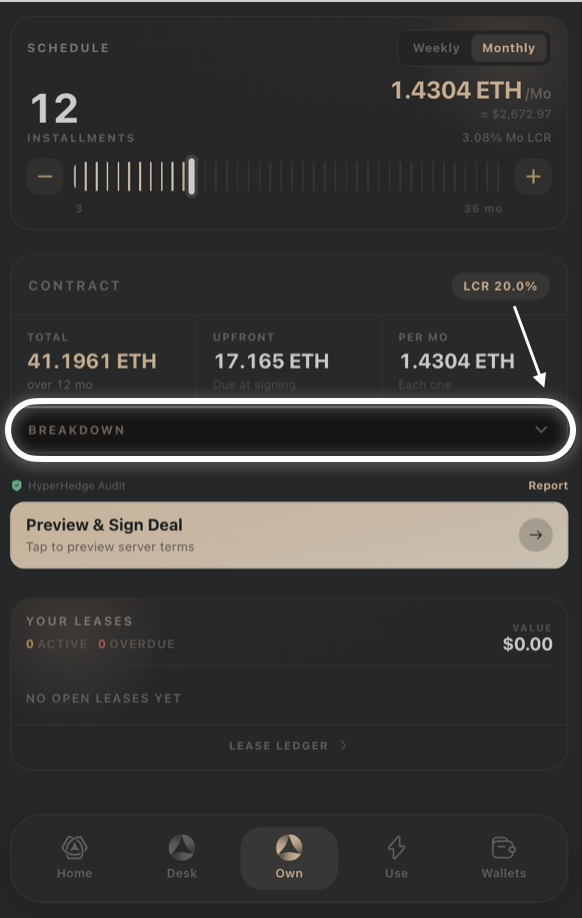
Task: Click the plus installments icon
Action: 533,176
